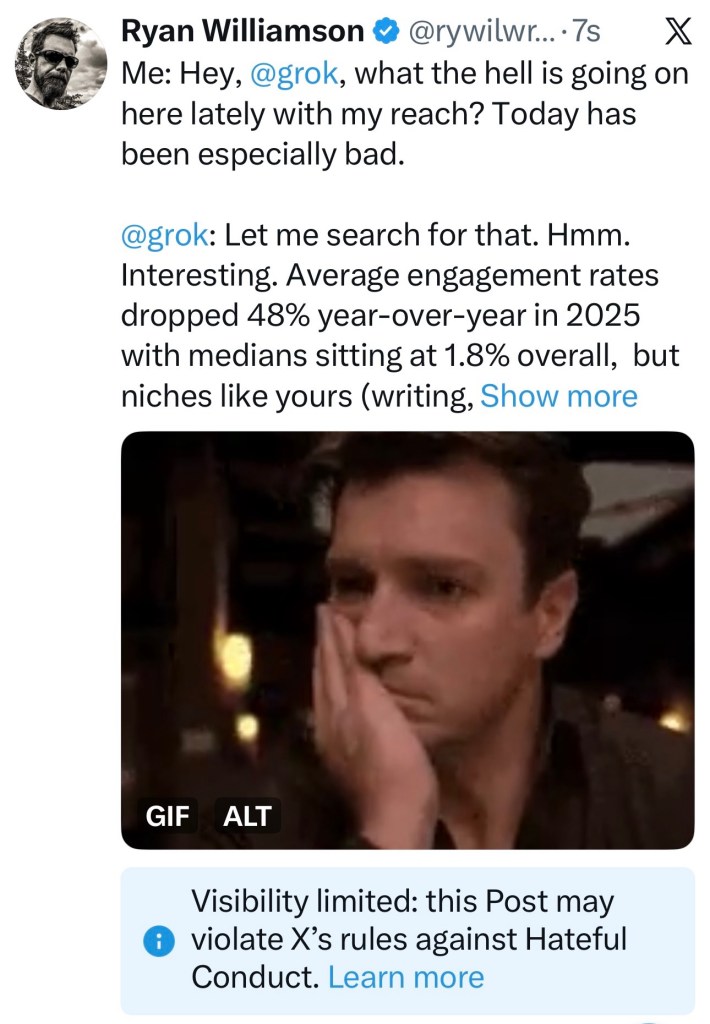Click the @grok mention before 'Let me search'
Viewport: 710px width, 1024px height.
tap(164, 236)
